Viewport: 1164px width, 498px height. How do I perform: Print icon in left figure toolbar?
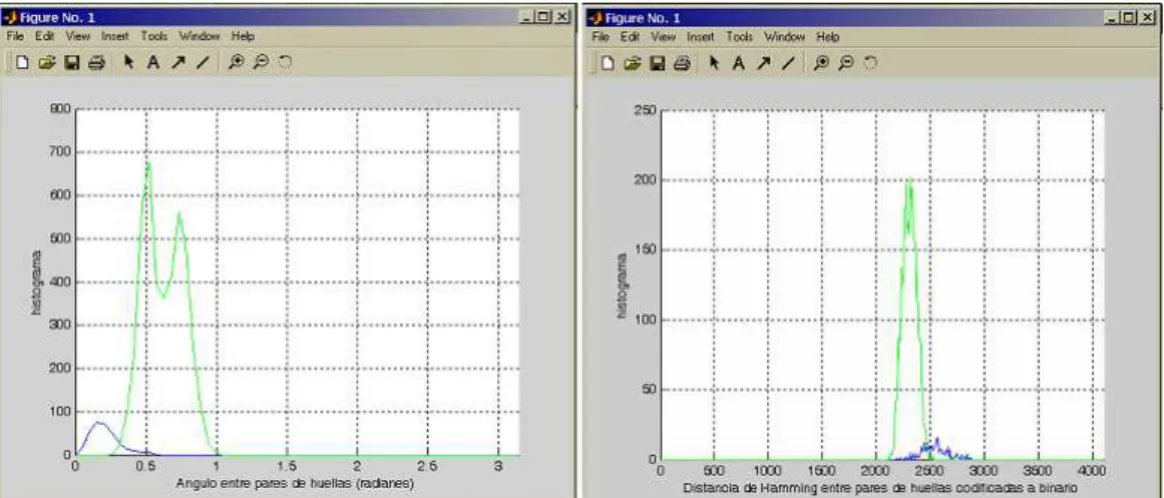click(97, 63)
